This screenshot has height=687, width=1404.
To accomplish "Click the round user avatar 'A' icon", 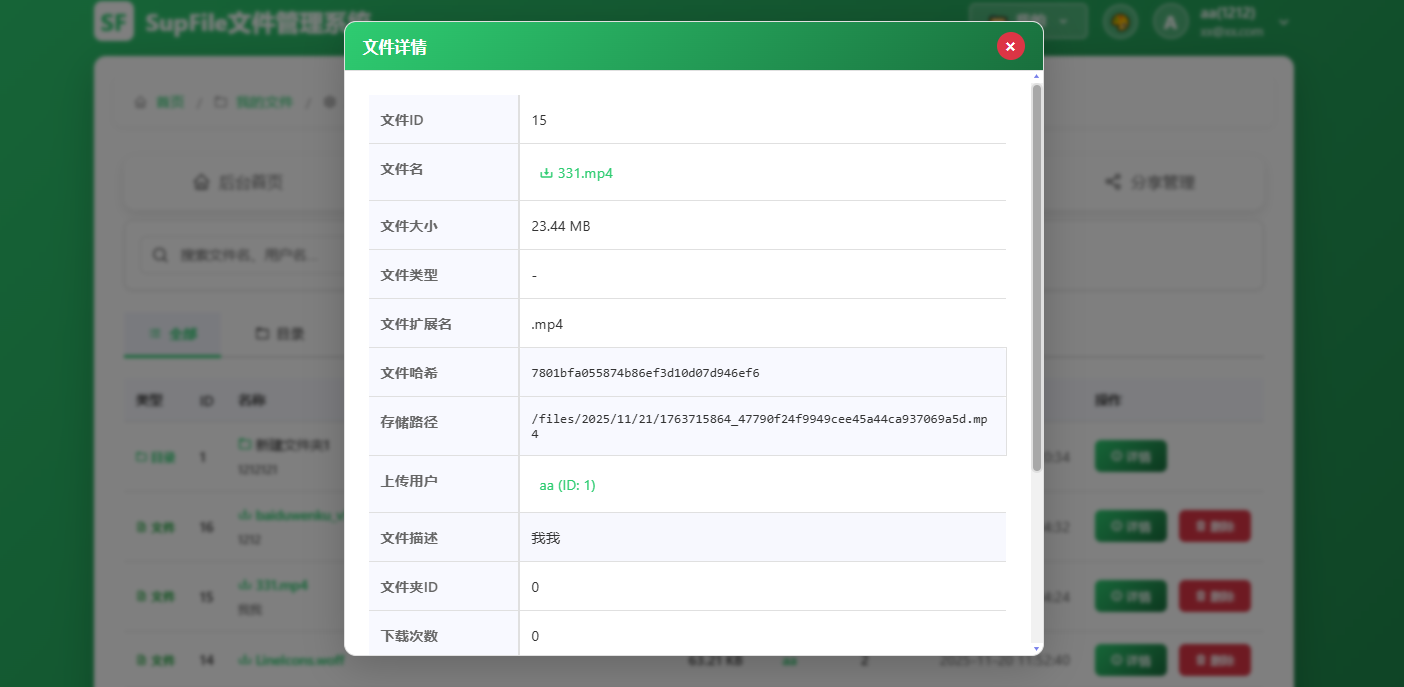I will coord(1171,21).
